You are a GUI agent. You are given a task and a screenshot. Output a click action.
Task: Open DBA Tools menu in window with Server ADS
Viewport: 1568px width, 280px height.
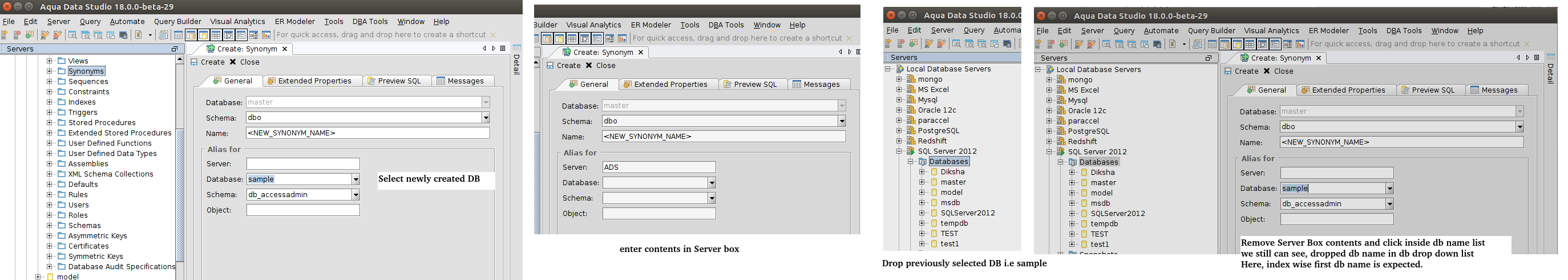point(726,25)
